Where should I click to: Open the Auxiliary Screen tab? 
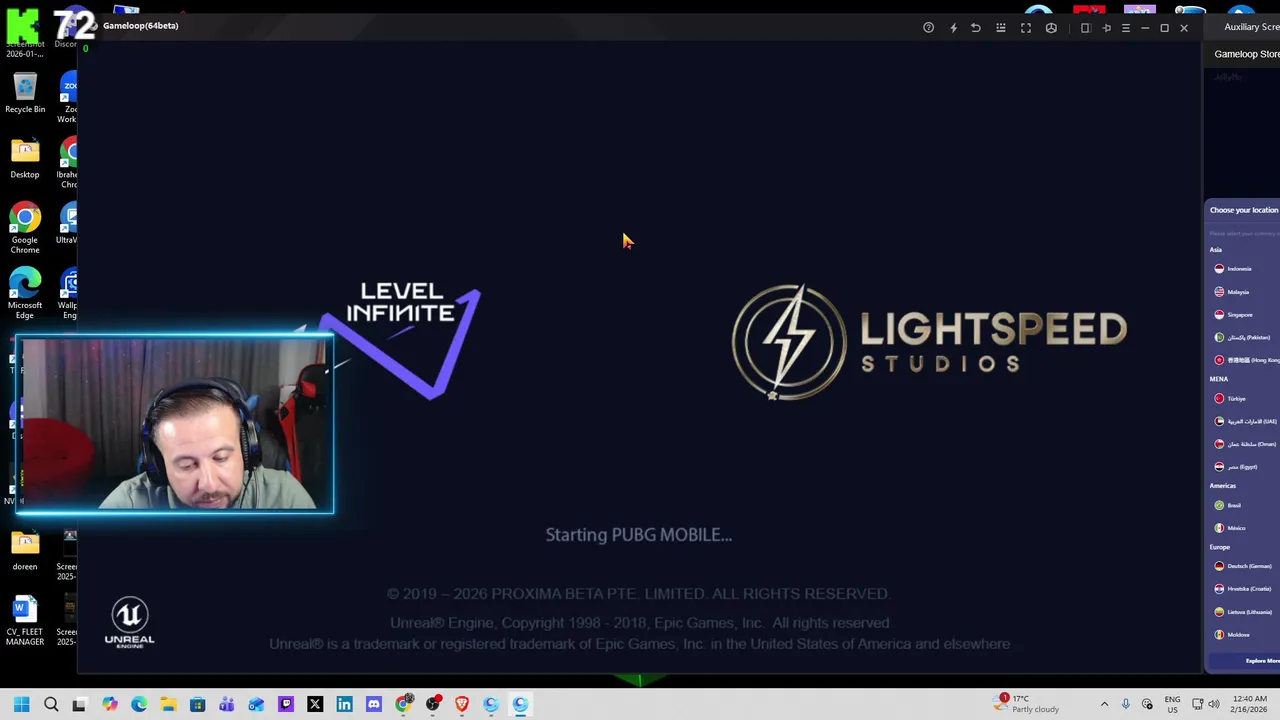pyautogui.click(x=1251, y=27)
